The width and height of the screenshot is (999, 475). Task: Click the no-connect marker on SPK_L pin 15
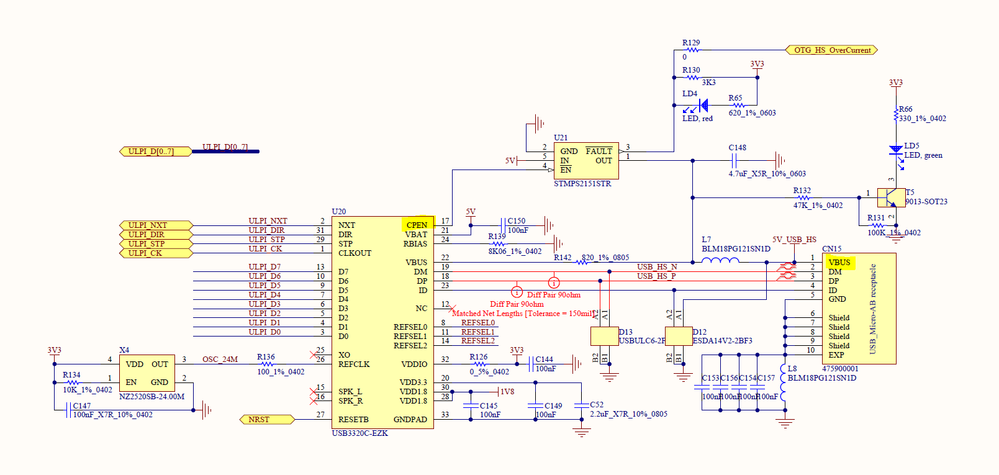point(313,391)
